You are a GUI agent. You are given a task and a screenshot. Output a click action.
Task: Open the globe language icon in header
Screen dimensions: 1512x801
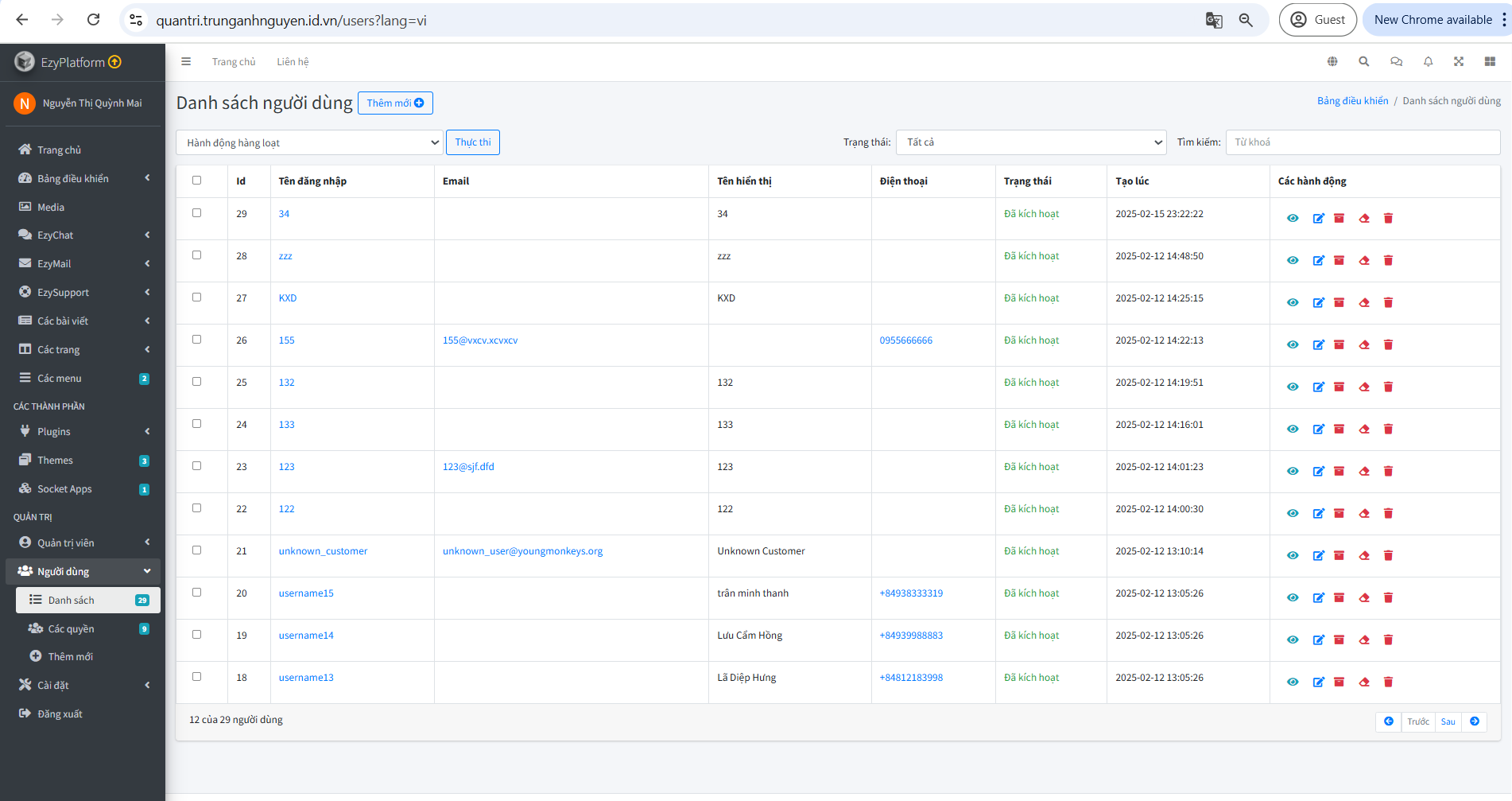(1332, 61)
